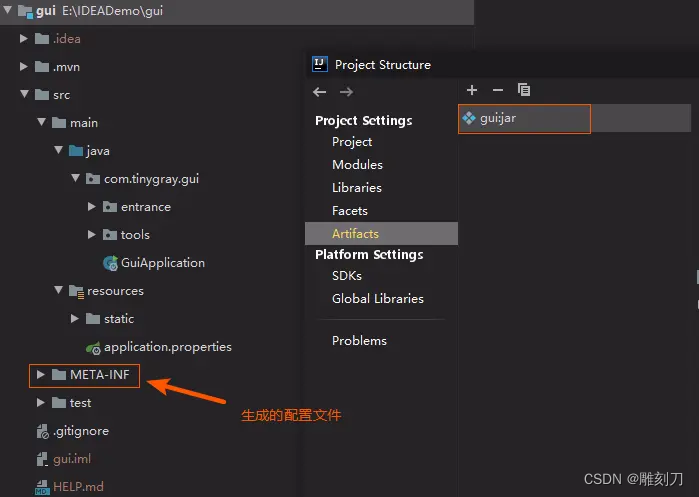This screenshot has width=699, height=497.
Task: Select the com.tinygray.gui package name
Action: [152, 179]
